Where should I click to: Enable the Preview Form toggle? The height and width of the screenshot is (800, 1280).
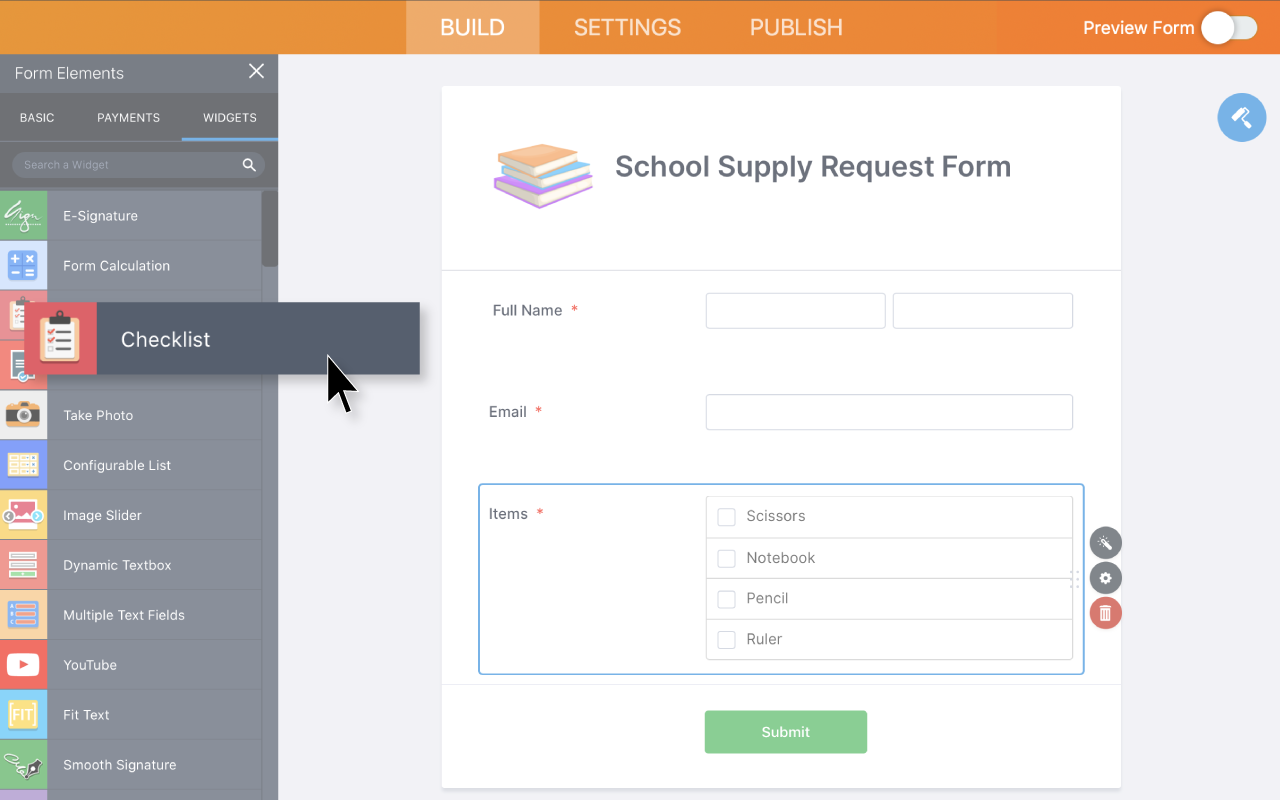pyautogui.click(x=1229, y=28)
